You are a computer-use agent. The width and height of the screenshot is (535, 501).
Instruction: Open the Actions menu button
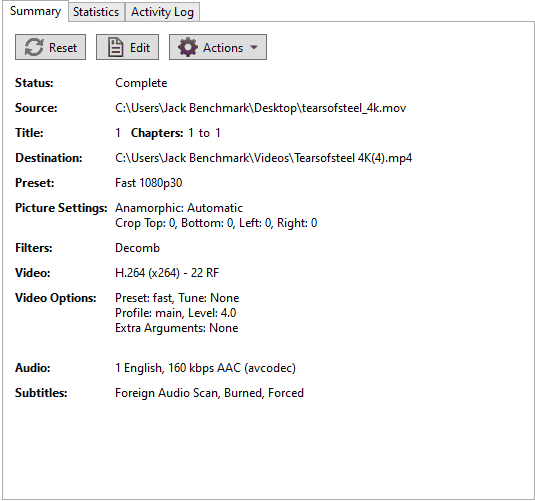click(218, 47)
